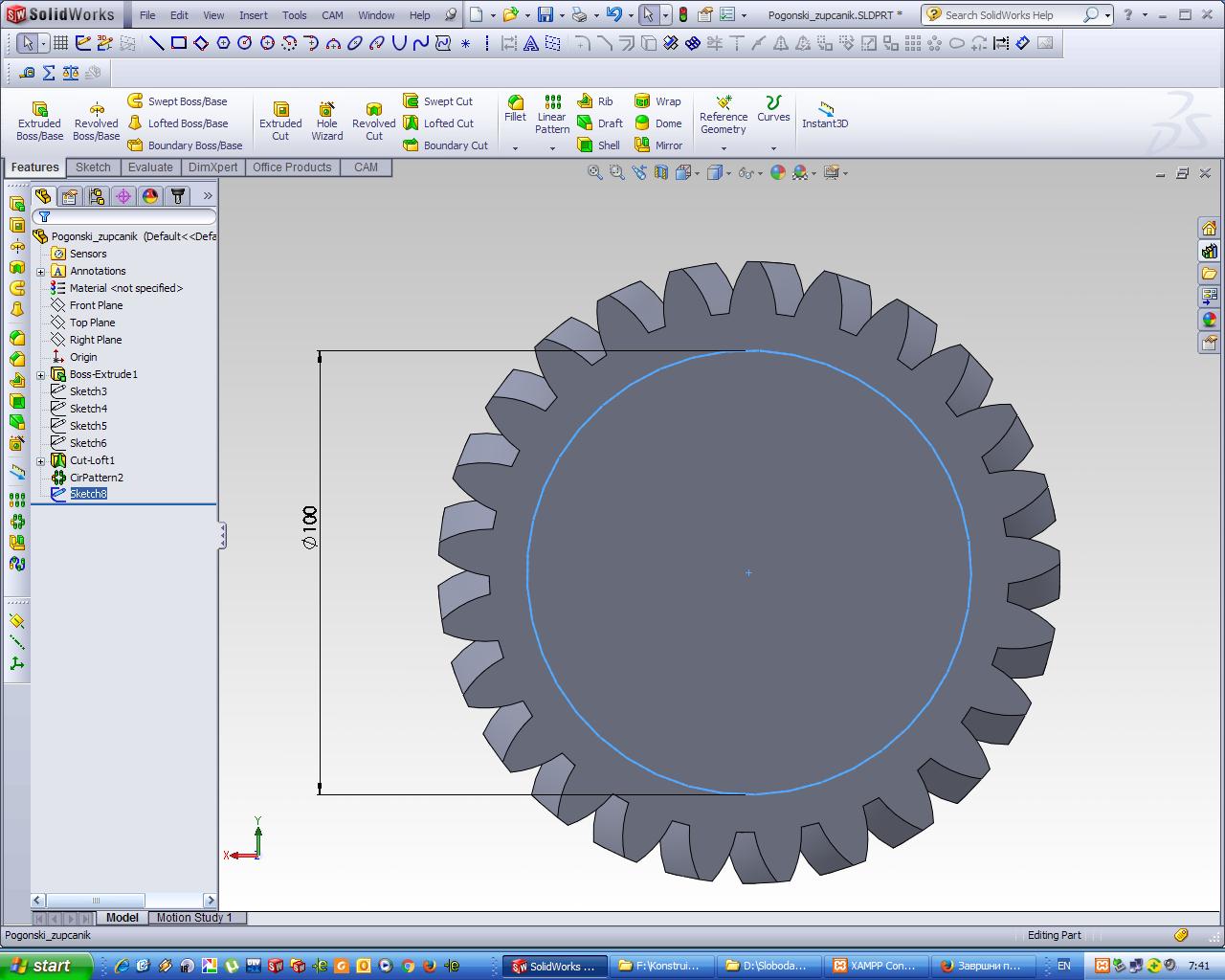Click the Linear Pattern tool

coord(552,115)
